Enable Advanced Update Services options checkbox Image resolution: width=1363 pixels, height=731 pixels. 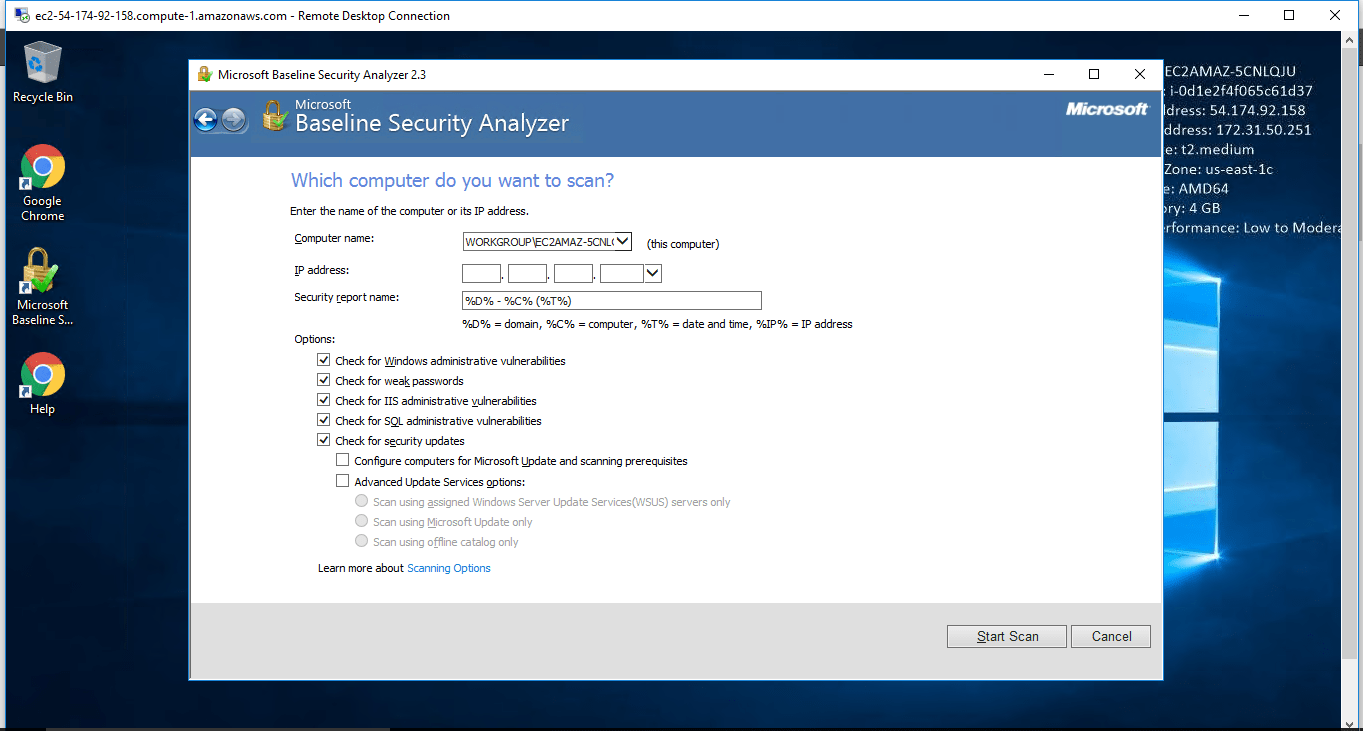point(343,481)
